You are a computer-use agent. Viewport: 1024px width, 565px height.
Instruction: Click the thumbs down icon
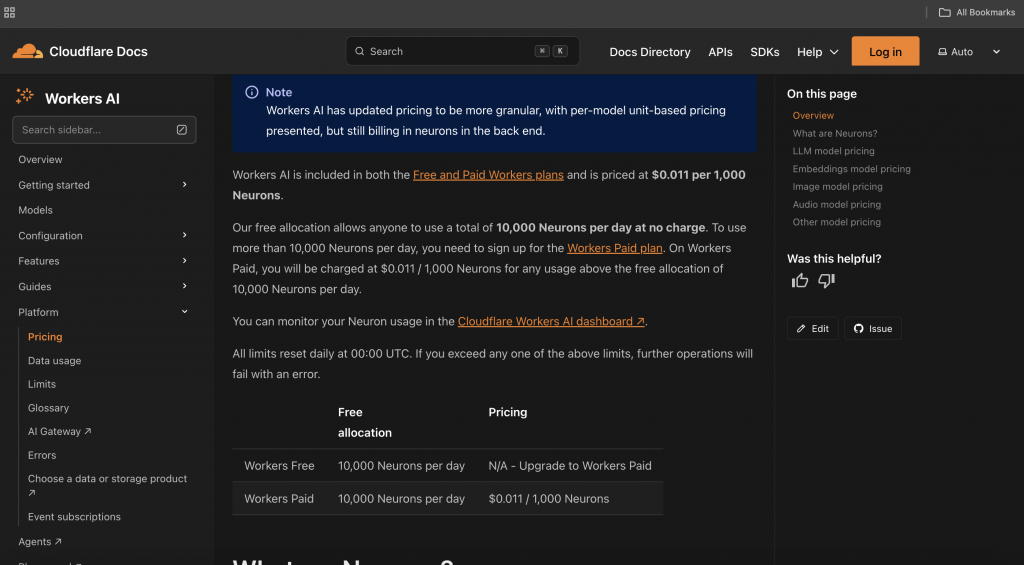[826, 281]
